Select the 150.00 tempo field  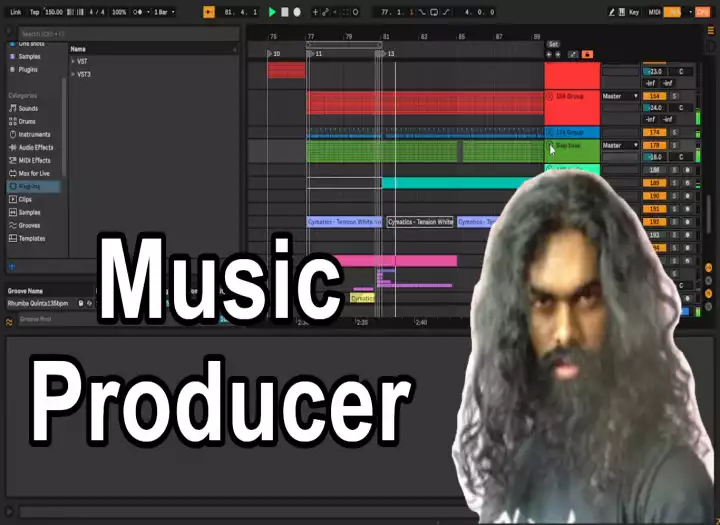54,12
